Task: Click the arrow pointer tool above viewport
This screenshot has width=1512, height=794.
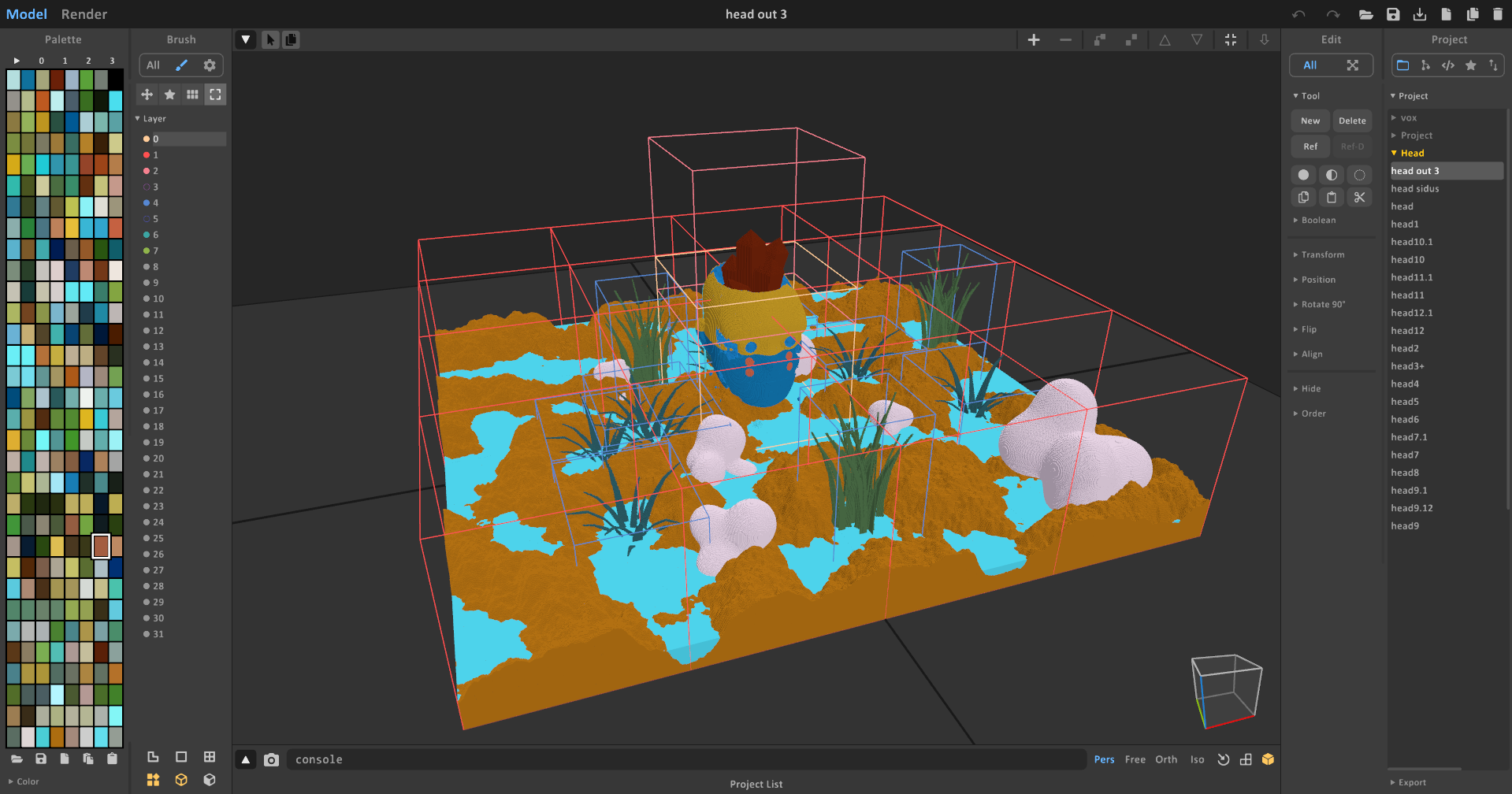Action: 270,40
